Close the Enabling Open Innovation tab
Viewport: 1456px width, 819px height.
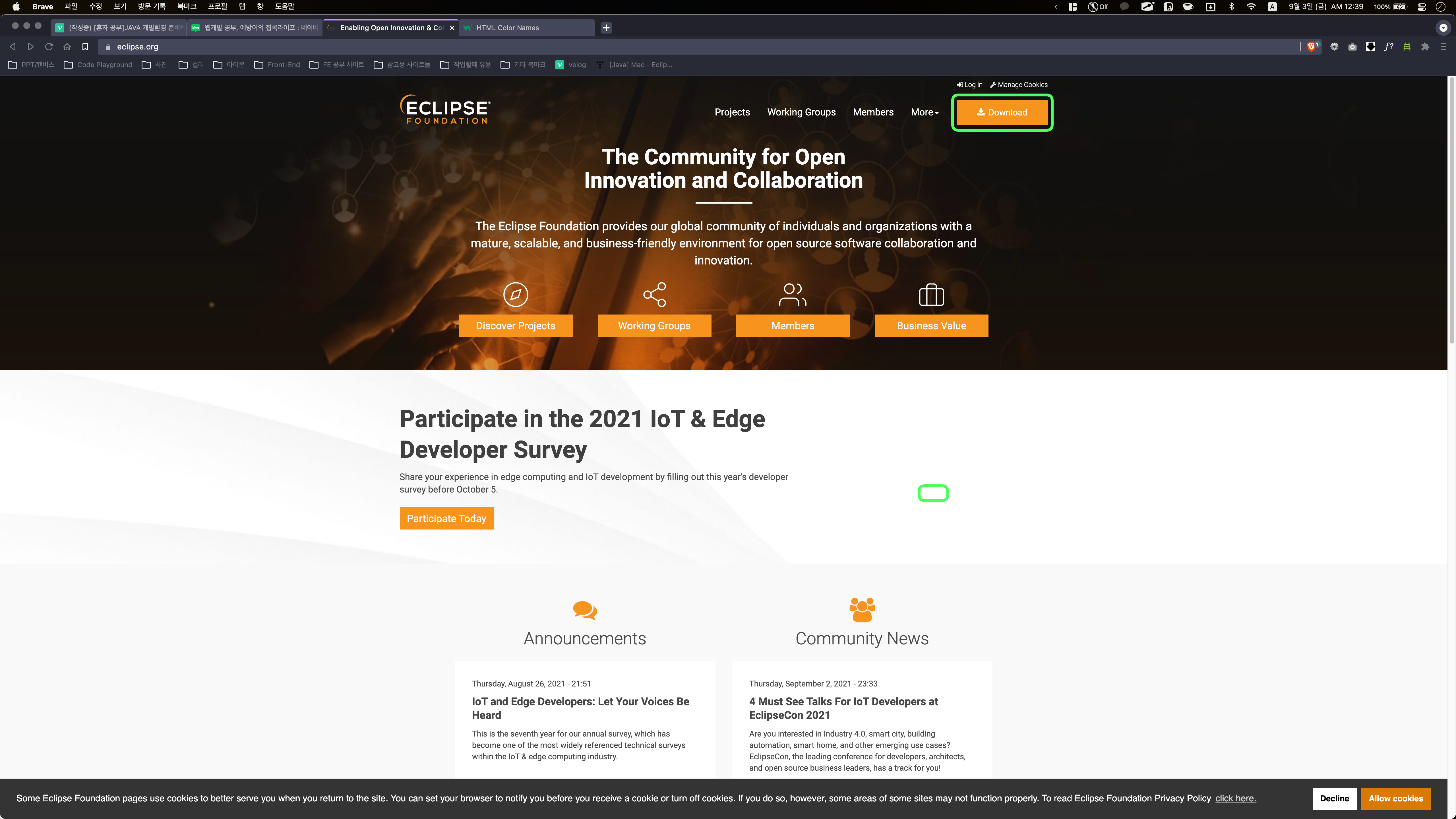pyautogui.click(x=452, y=28)
